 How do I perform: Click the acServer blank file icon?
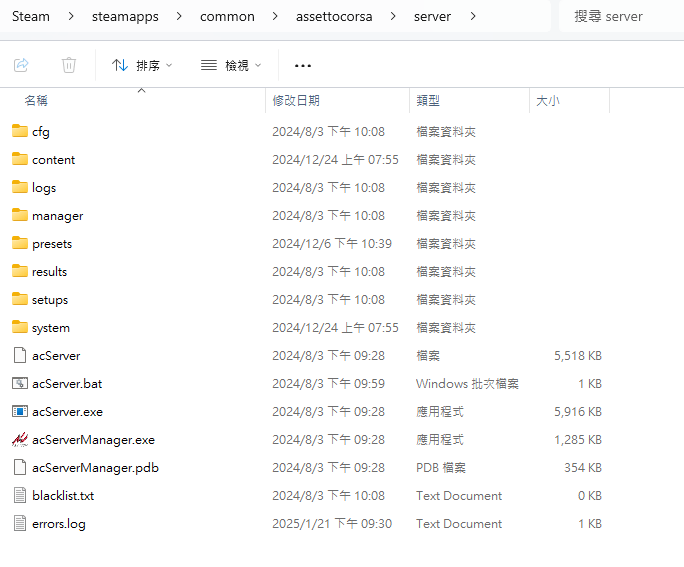20,355
